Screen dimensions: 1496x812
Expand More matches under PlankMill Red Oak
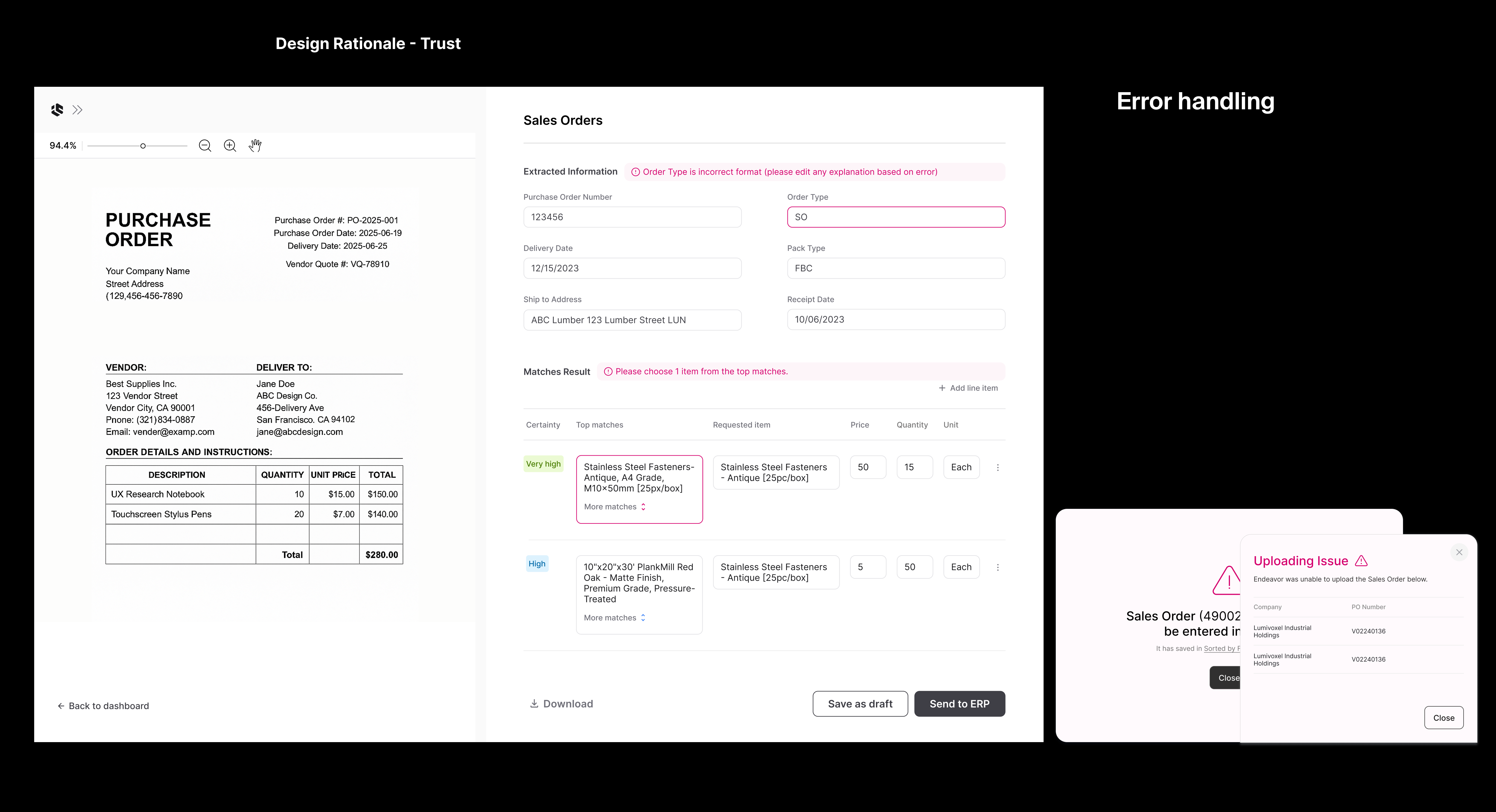614,618
